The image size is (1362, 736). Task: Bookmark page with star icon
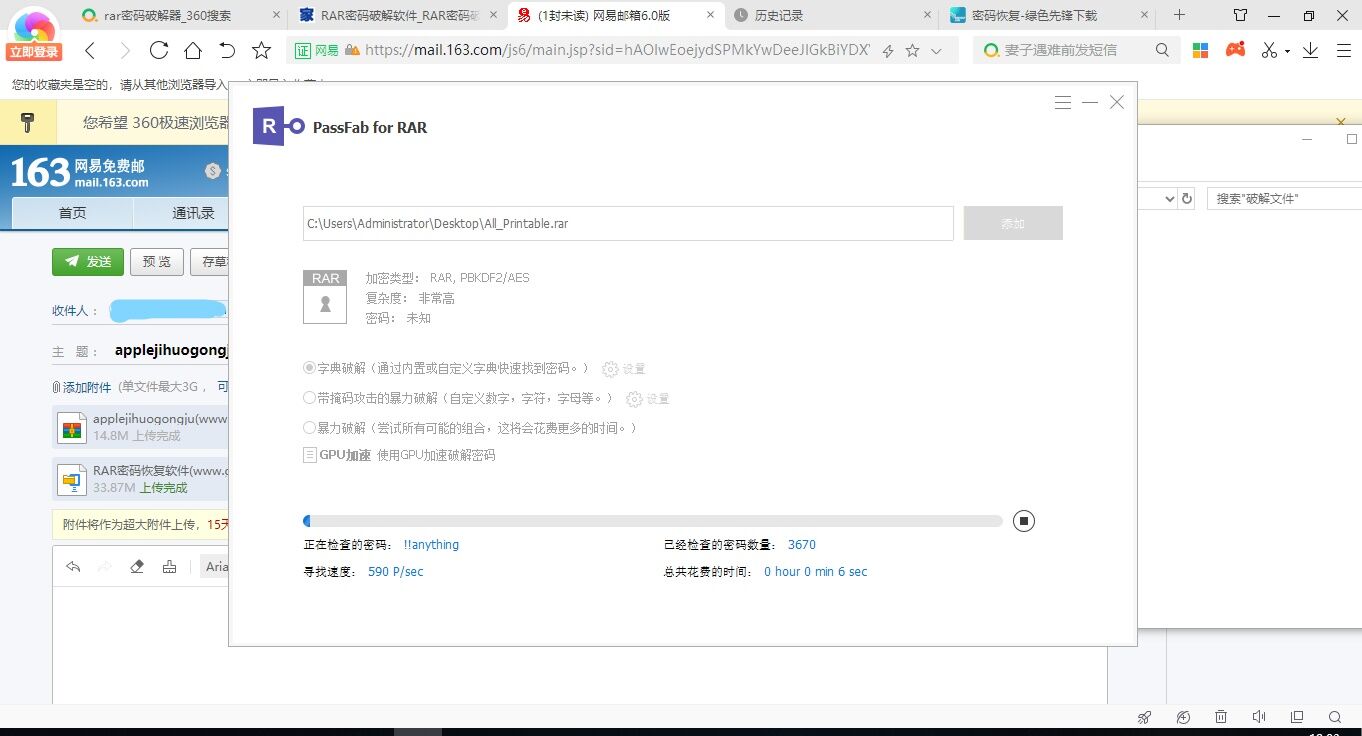(261, 51)
